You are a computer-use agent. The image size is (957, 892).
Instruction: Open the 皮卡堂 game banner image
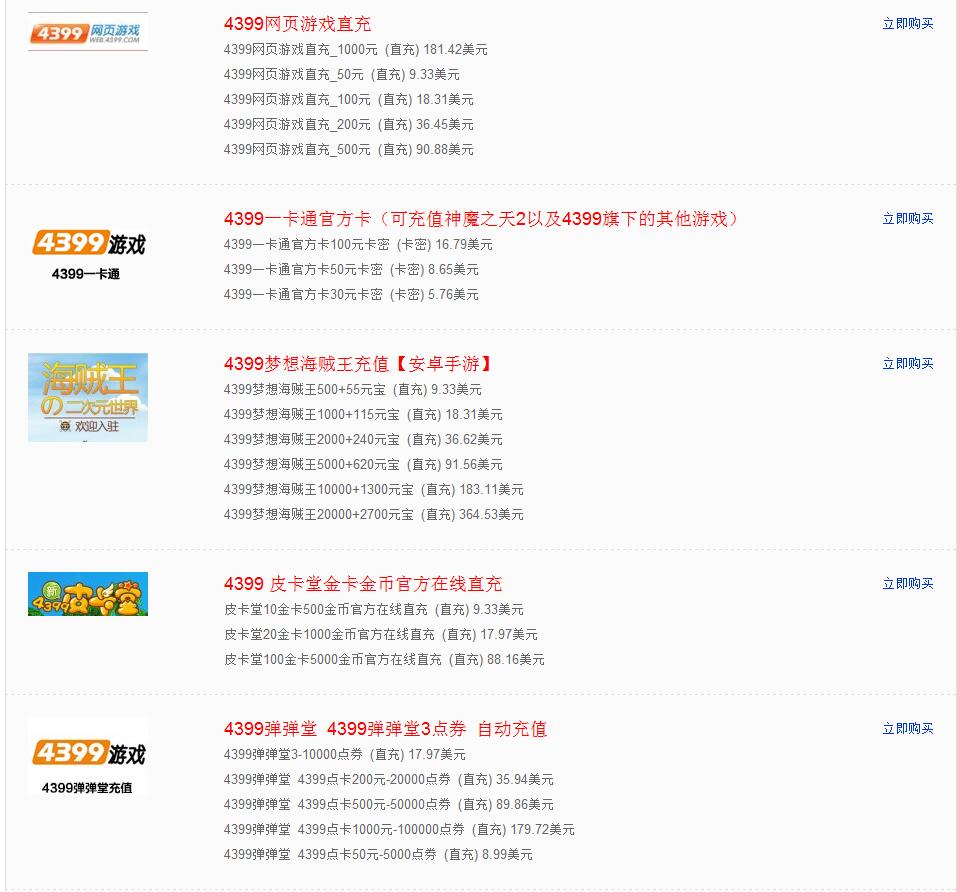click(88, 594)
